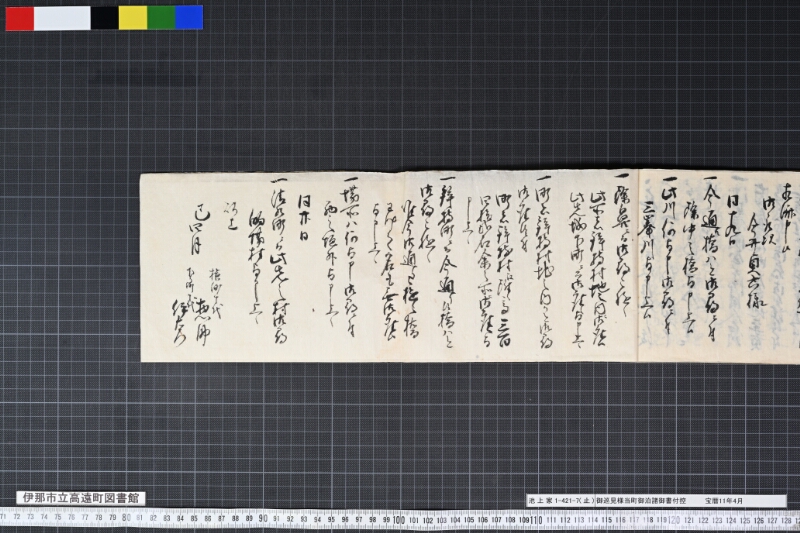Click the red color patch

[x=20, y=18]
